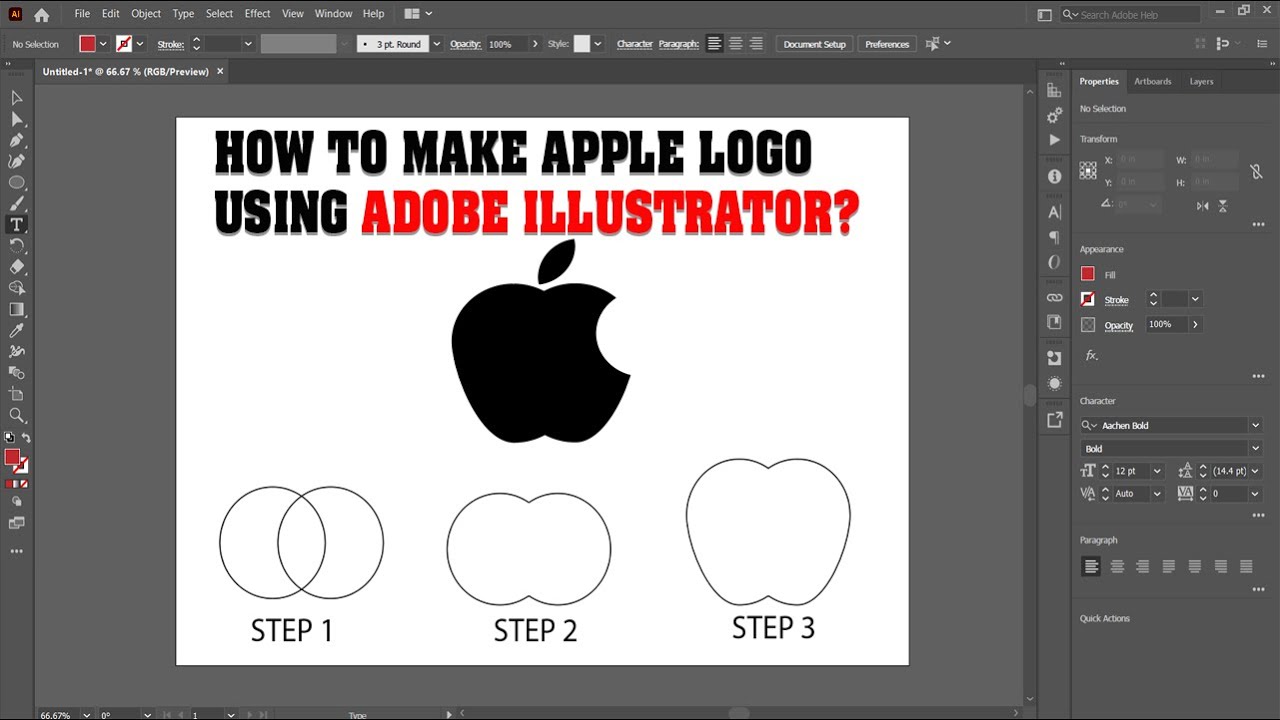The height and width of the screenshot is (720, 1280).
Task: Click the Preferences button
Action: pos(887,44)
